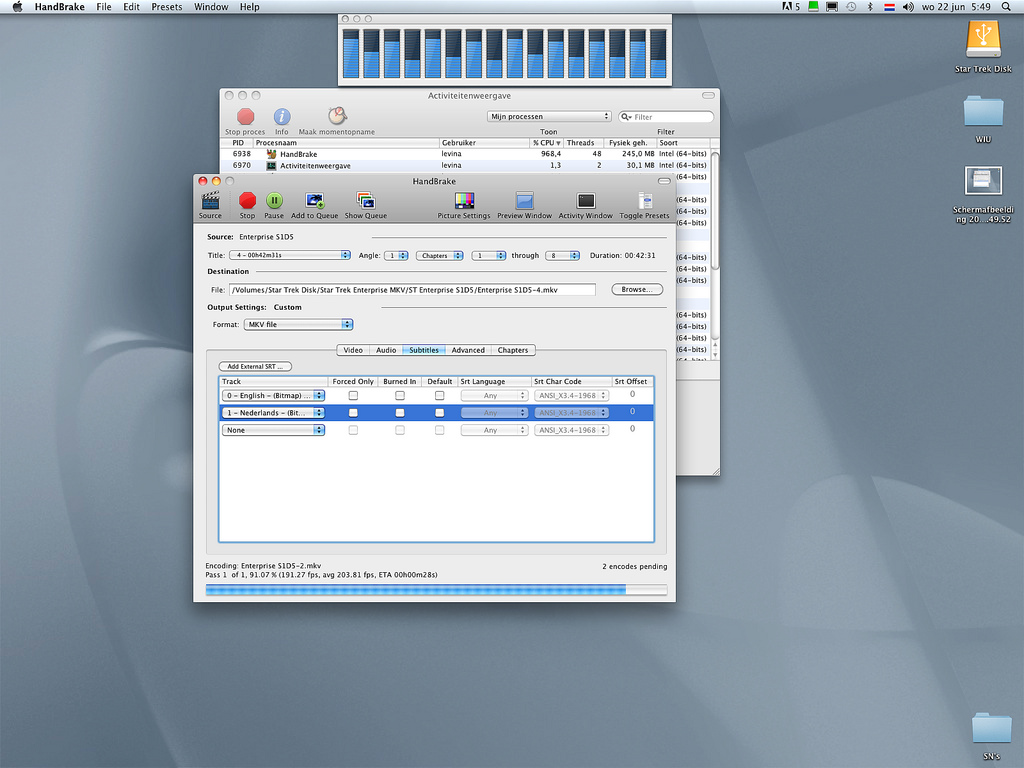Switch to the Video tab
This screenshot has height=768, width=1024.
[353, 350]
